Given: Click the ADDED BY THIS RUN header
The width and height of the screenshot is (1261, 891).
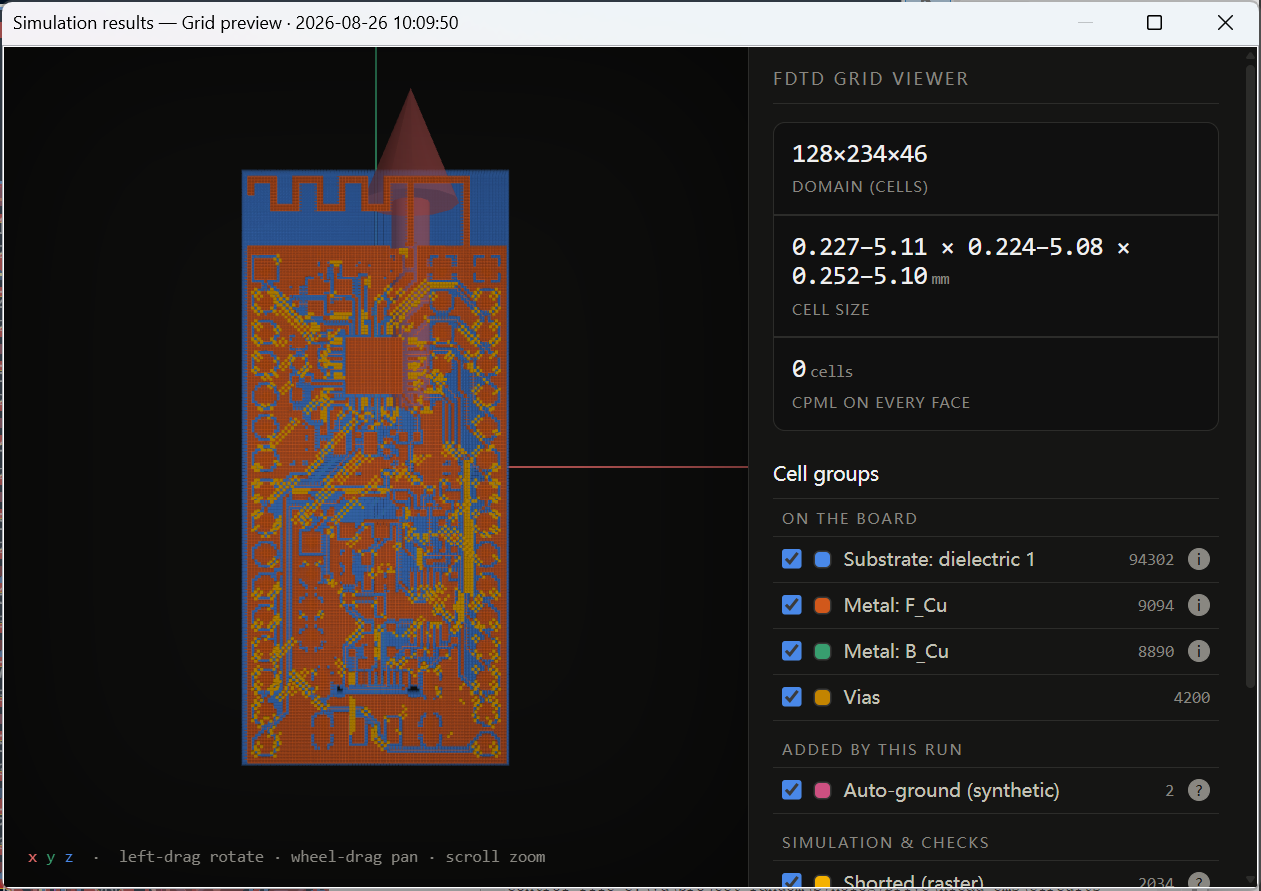Looking at the screenshot, I should 872,750.
